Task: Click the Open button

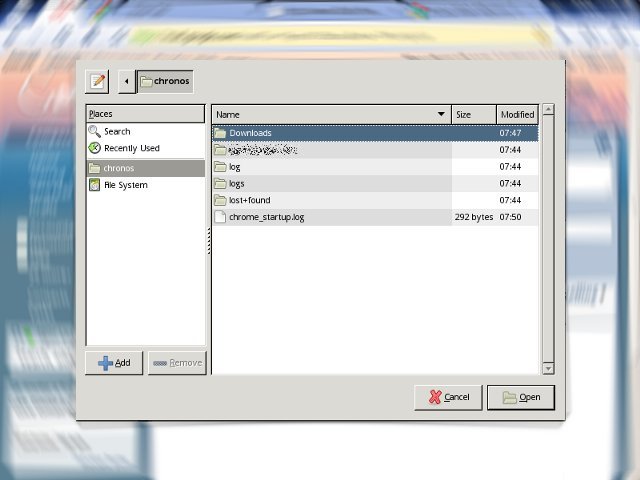Action: point(521,397)
